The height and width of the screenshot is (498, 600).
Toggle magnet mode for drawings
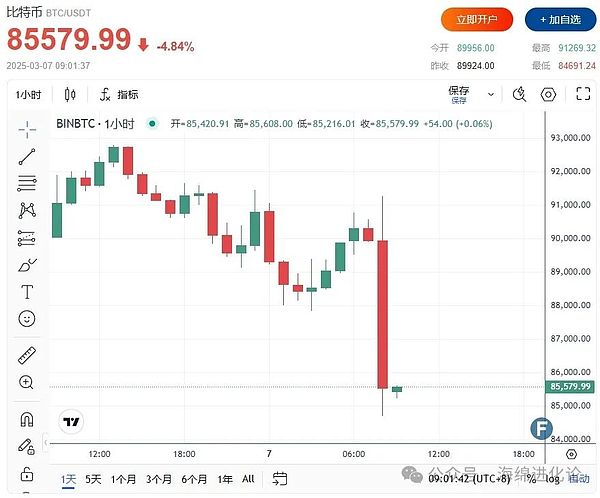click(x=27, y=419)
